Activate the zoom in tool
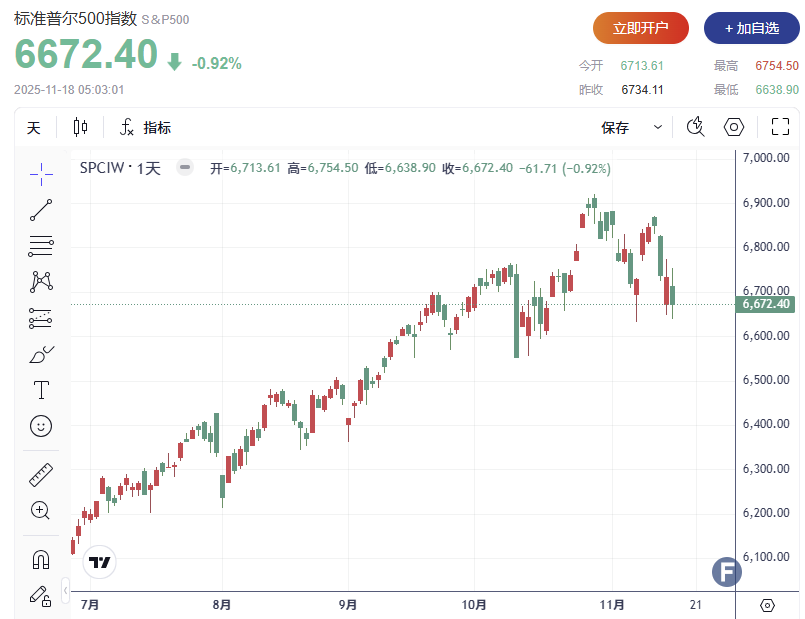The image size is (805, 619). [x=41, y=510]
